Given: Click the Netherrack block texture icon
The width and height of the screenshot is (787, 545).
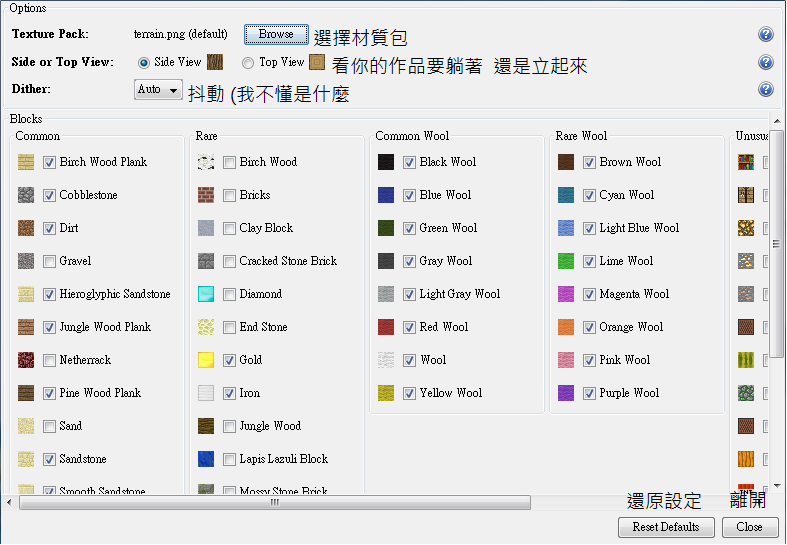Looking at the screenshot, I should pos(26,360).
